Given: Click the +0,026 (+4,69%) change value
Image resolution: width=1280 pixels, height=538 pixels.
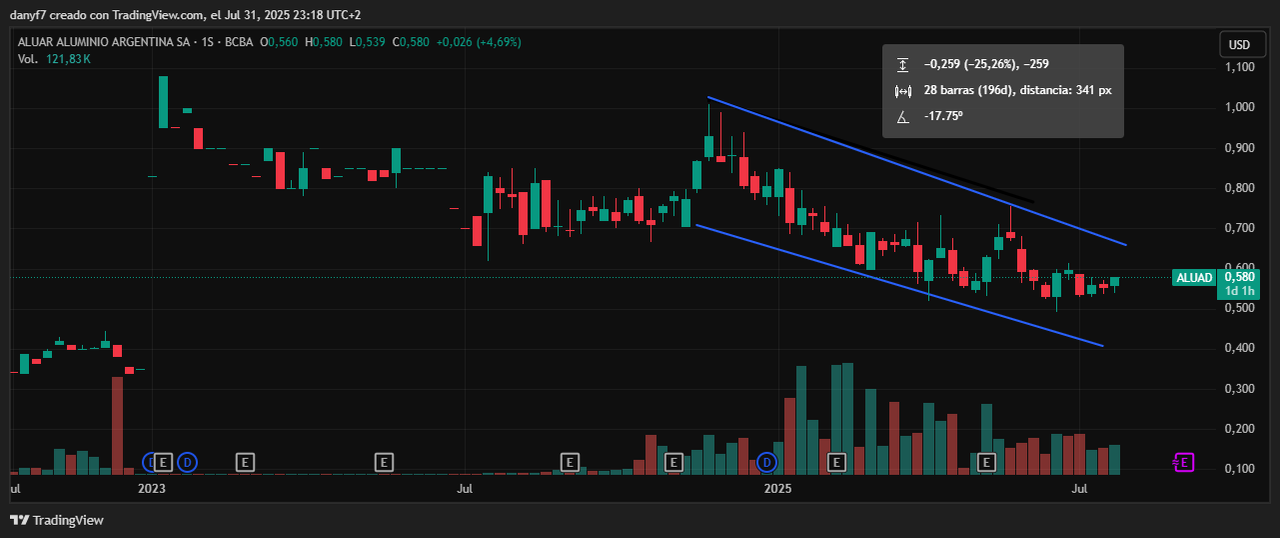Looking at the screenshot, I should 479,42.
